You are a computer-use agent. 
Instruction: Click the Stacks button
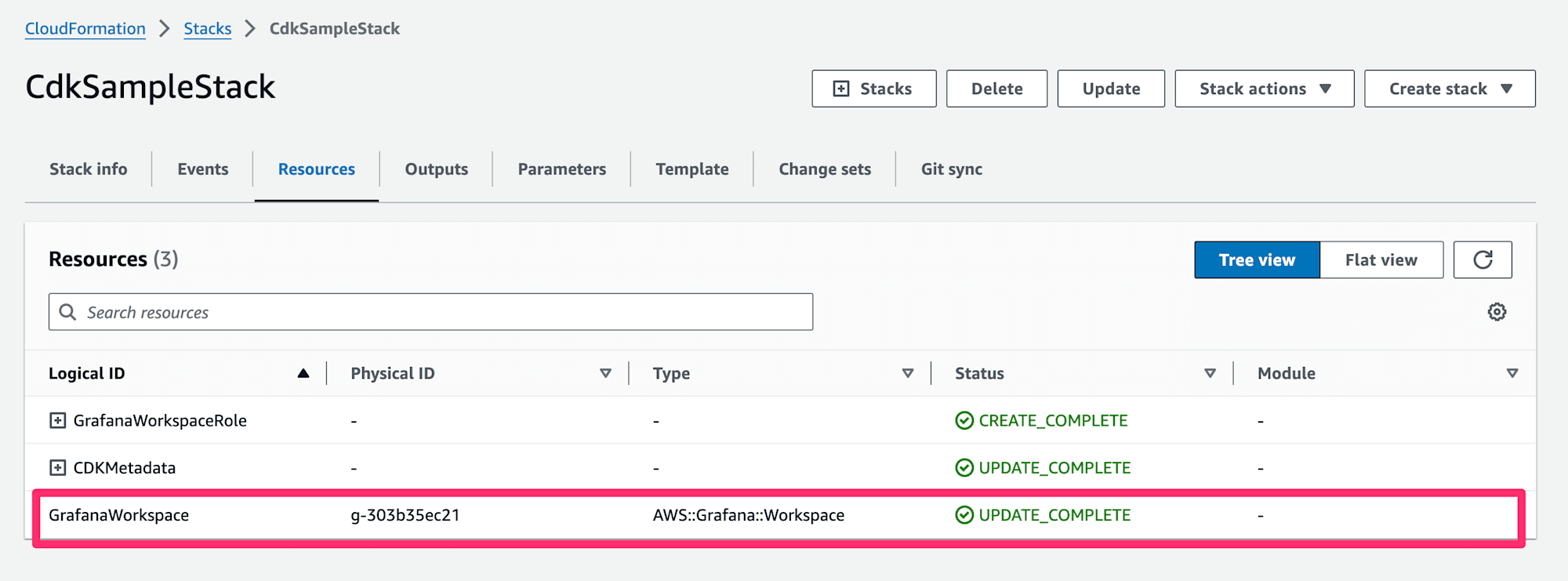pyautogui.click(x=874, y=89)
